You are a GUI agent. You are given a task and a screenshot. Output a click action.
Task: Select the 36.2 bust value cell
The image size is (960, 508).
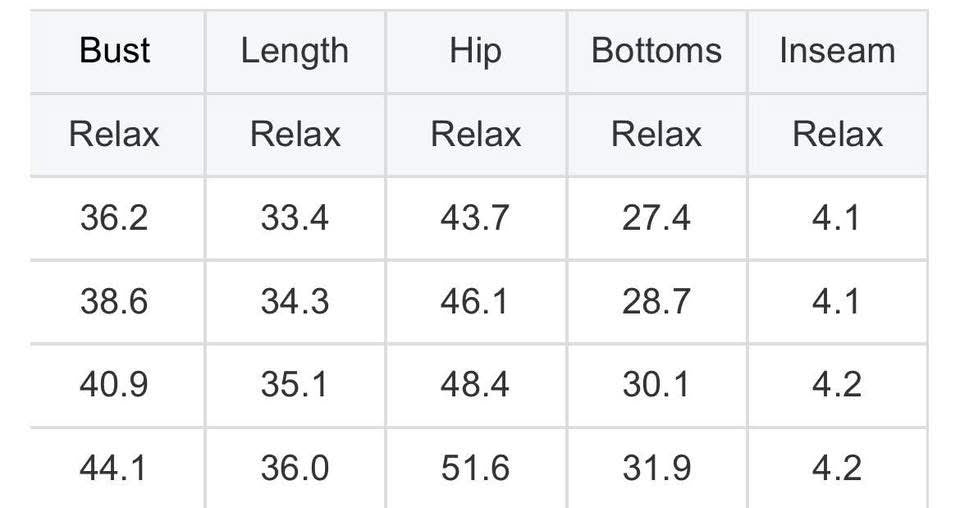click(114, 218)
